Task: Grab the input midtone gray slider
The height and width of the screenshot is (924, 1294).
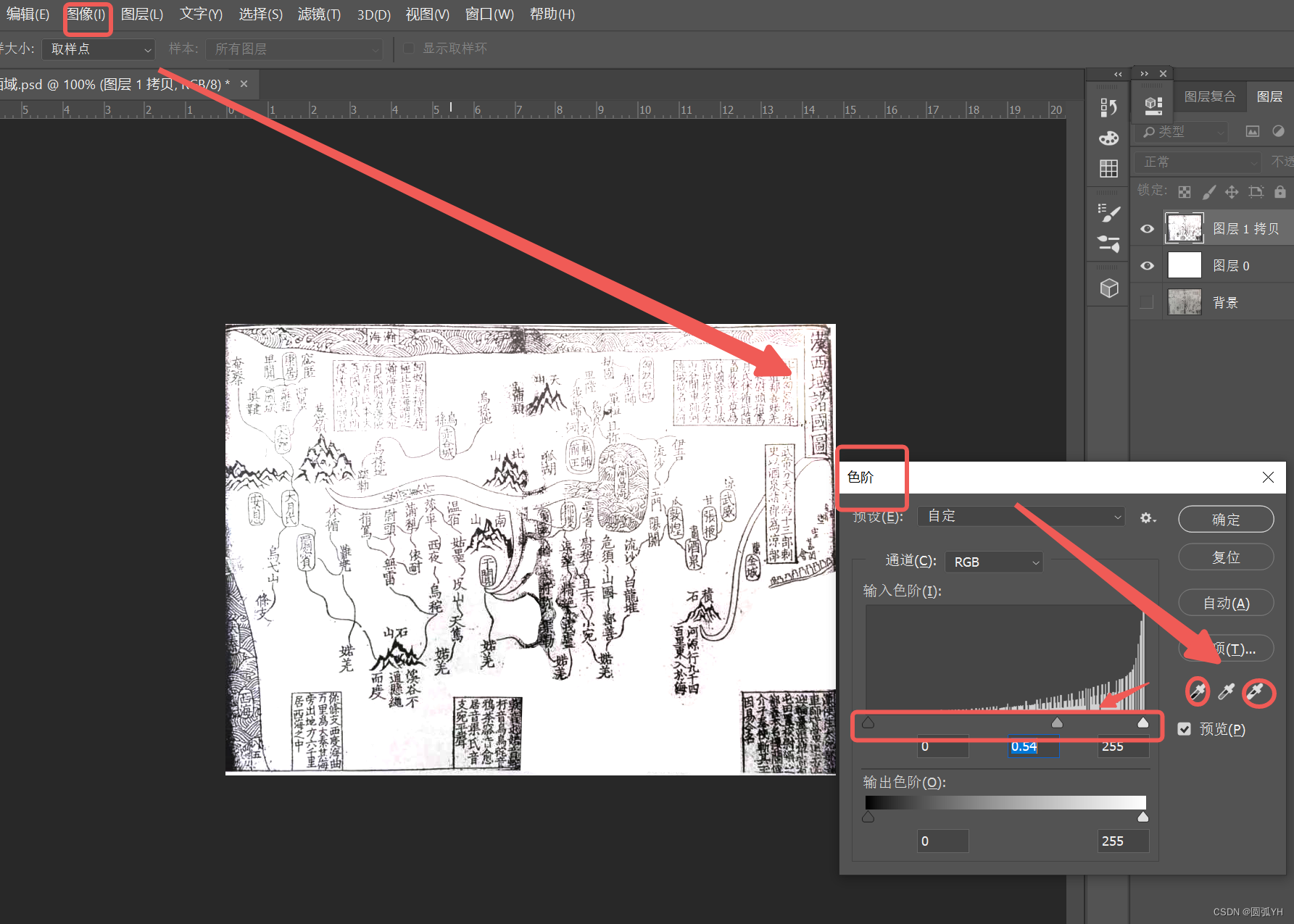Action: (x=1057, y=723)
